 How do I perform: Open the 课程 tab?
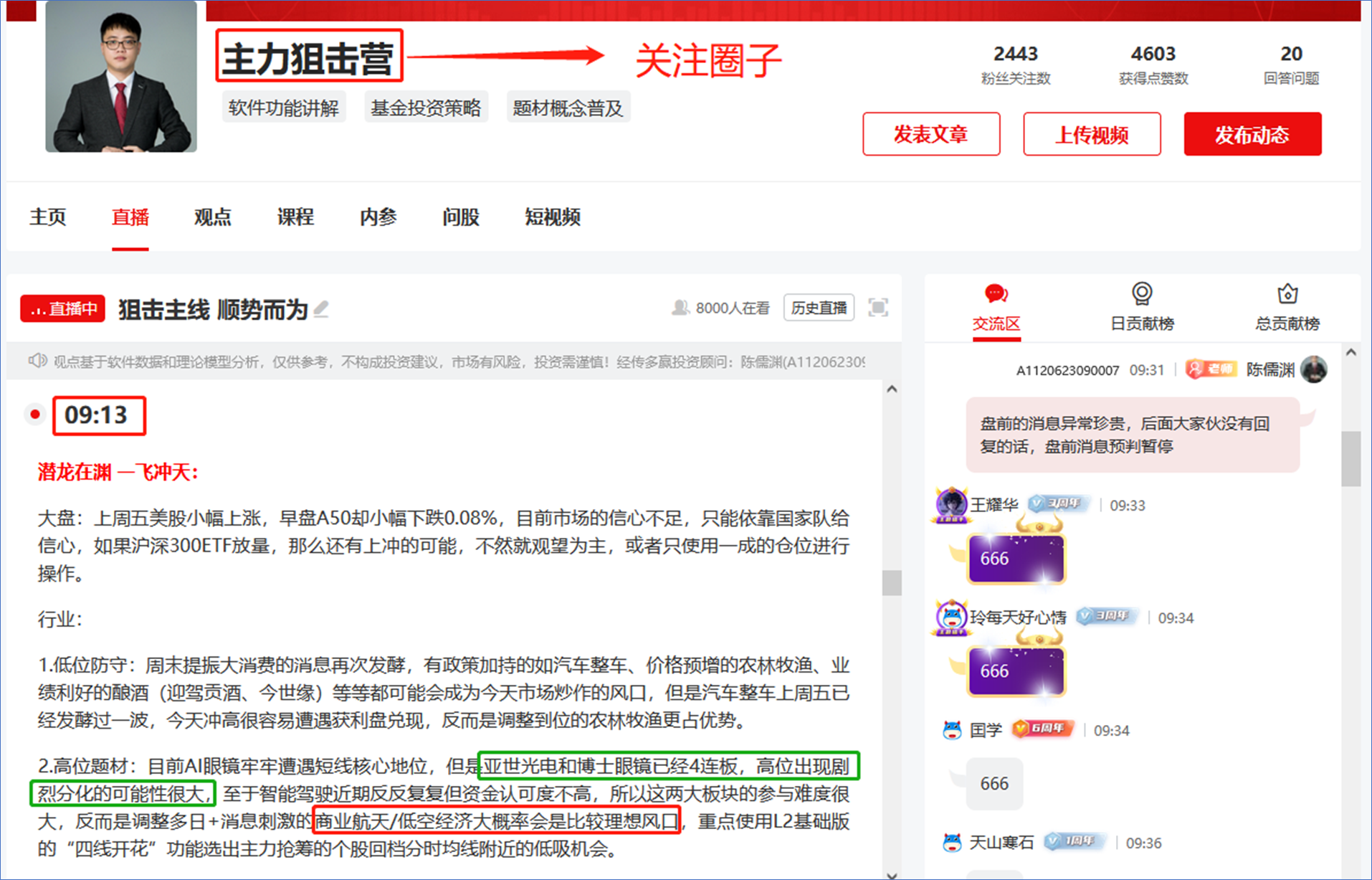[x=295, y=217]
